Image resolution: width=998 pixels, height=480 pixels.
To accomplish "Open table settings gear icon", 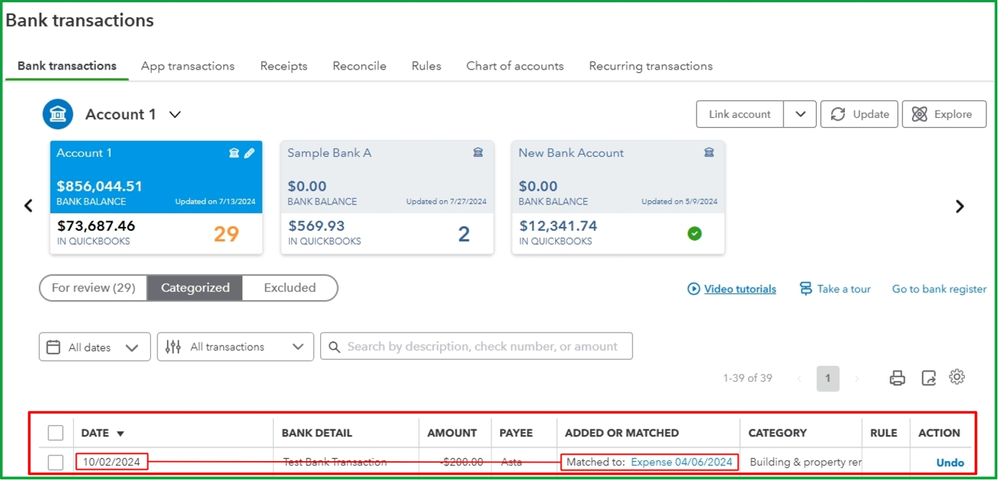I will pyautogui.click(x=957, y=377).
